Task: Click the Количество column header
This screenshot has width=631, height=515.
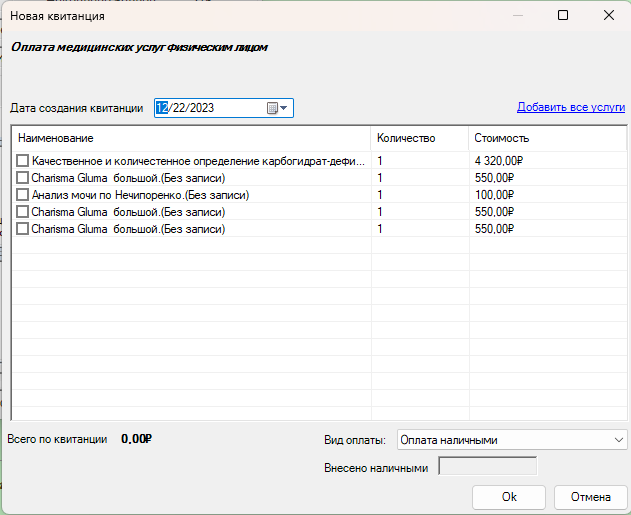Action: (x=418, y=138)
